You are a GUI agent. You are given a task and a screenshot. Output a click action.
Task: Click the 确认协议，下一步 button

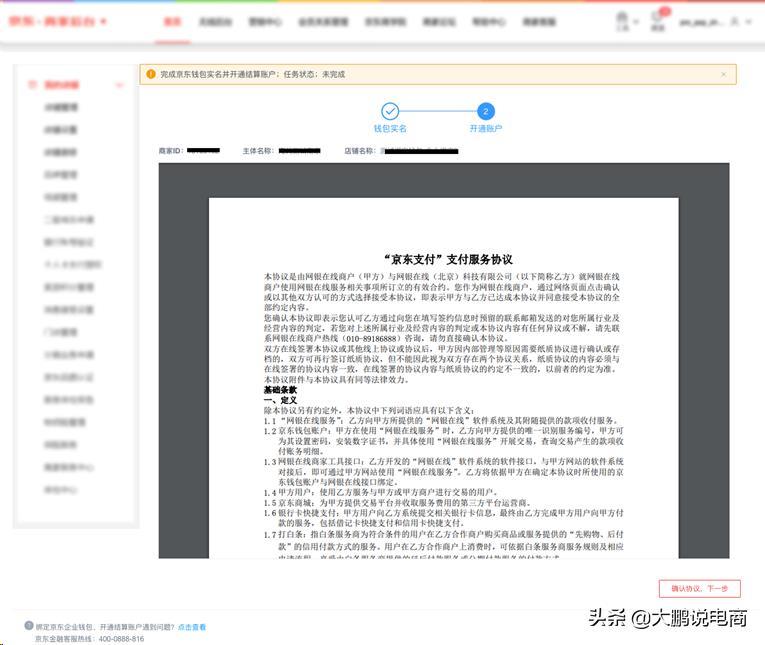700,588
